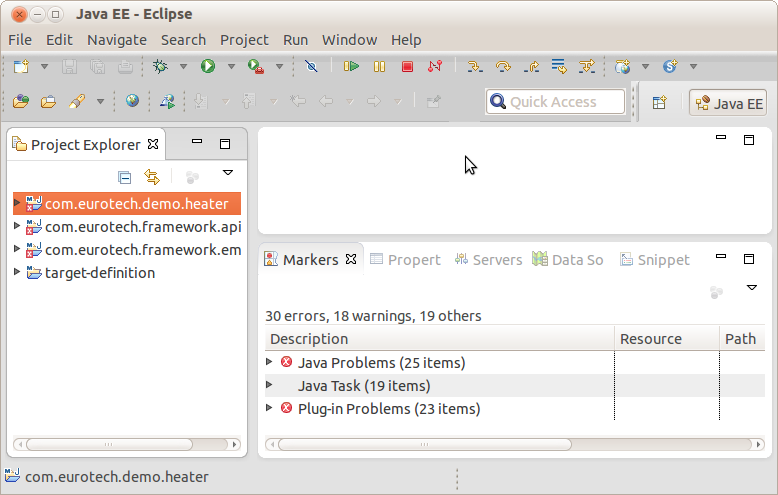Viewport: 778px width, 495px height.
Task: Click the Run Last Tool icon
Action: tap(256, 66)
